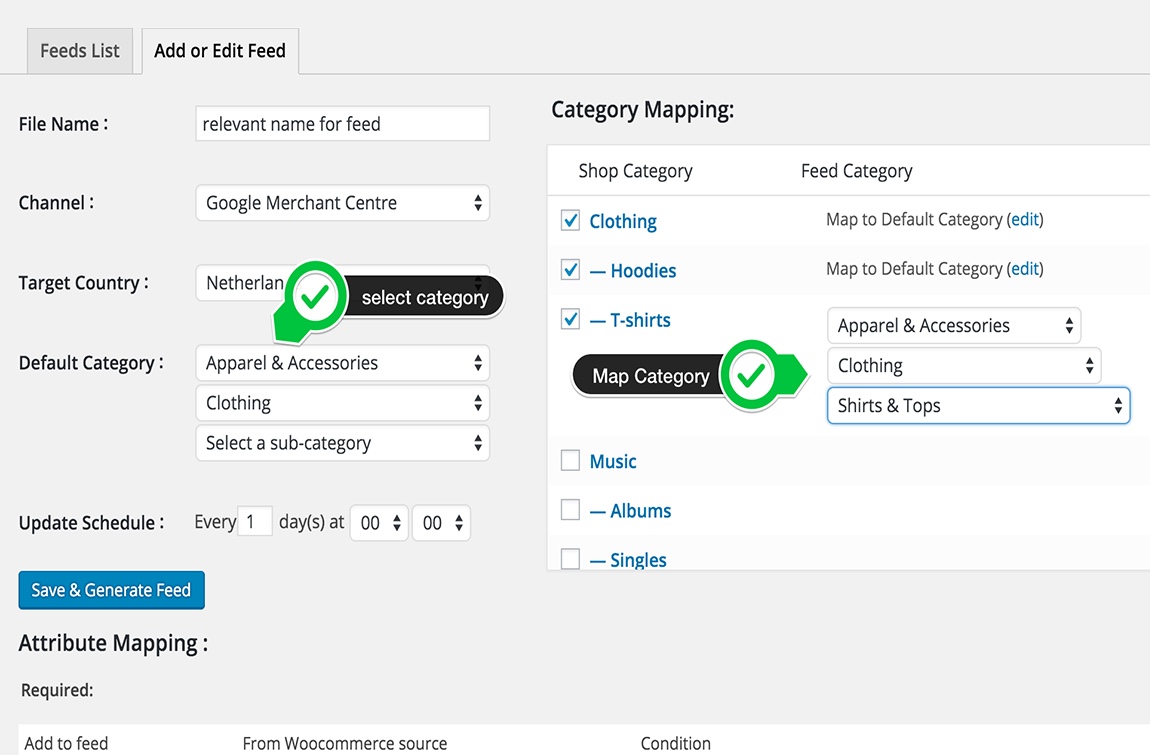The image size is (1150, 755).
Task: Check the Singles category checkbox
Action: pos(571,558)
